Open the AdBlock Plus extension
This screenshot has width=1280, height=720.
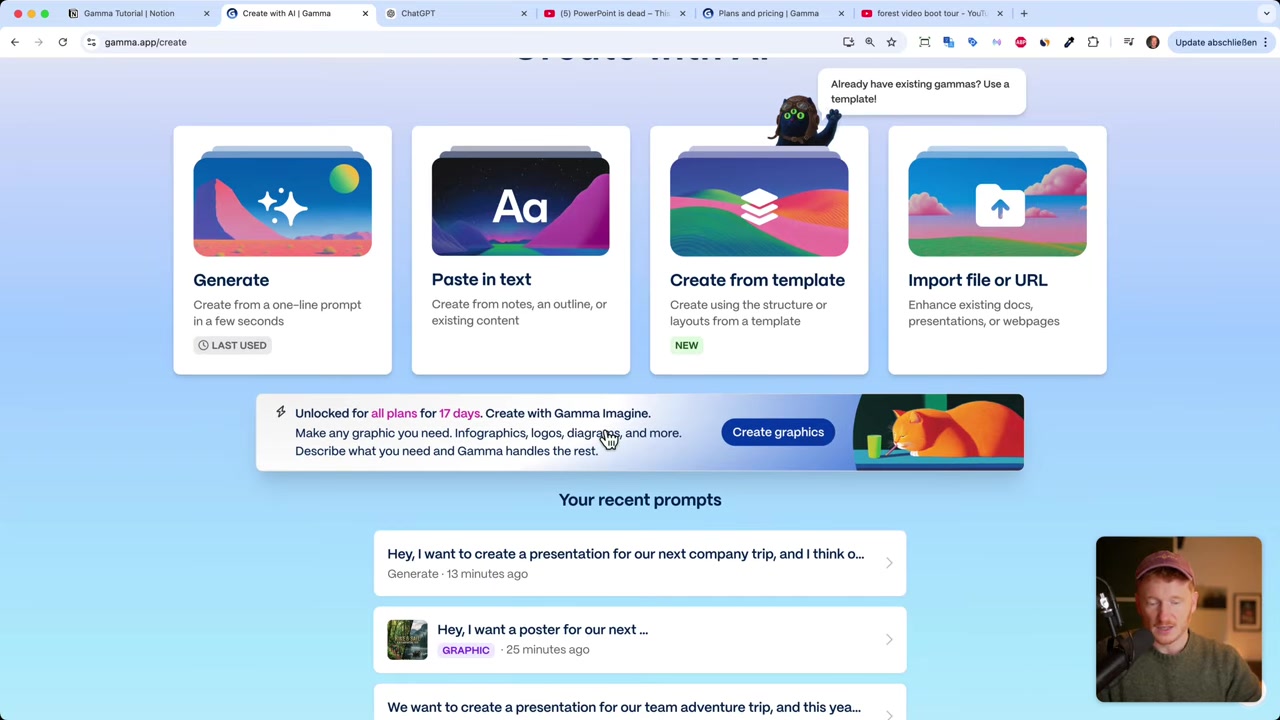[1020, 42]
